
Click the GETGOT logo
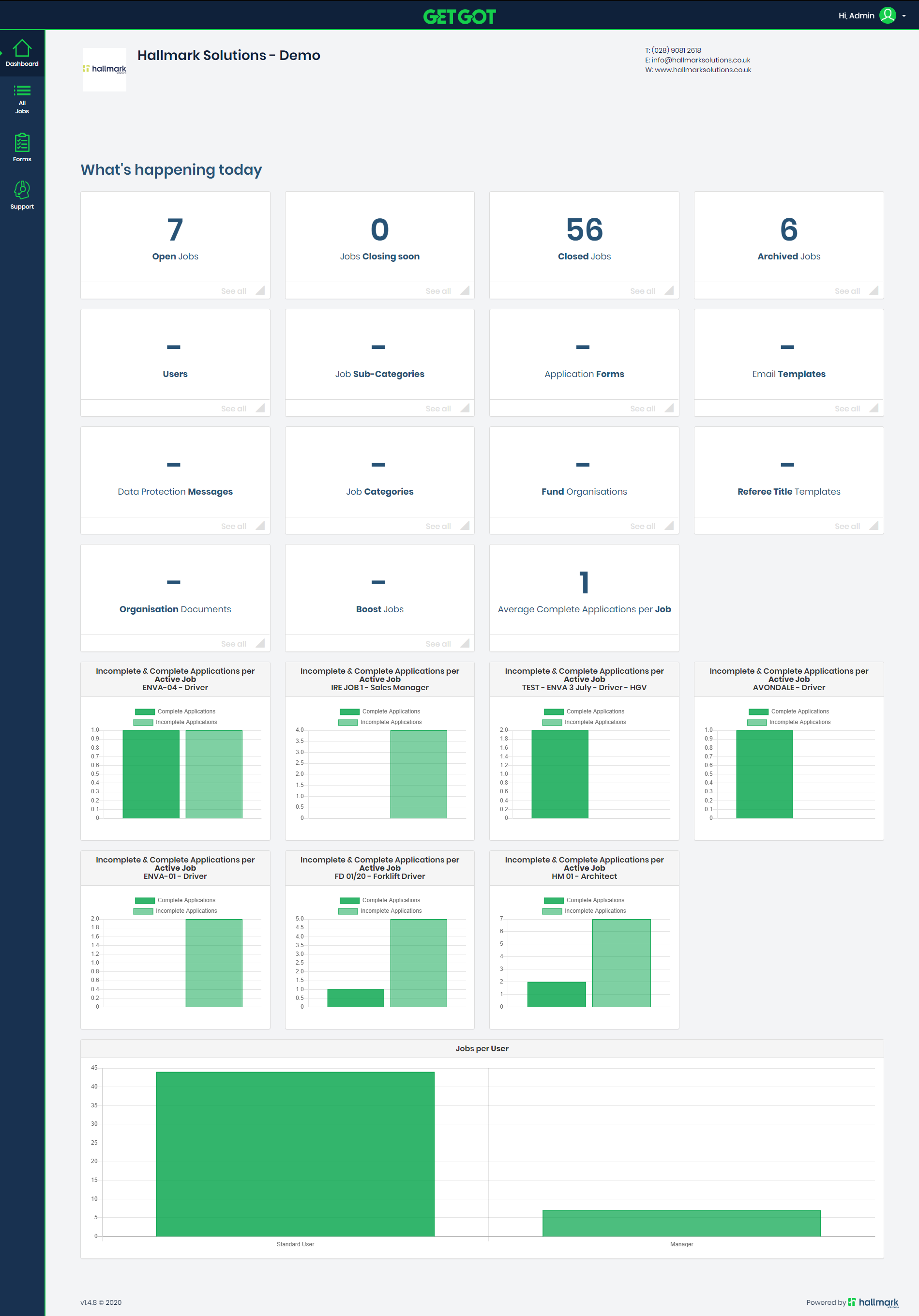coord(460,16)
